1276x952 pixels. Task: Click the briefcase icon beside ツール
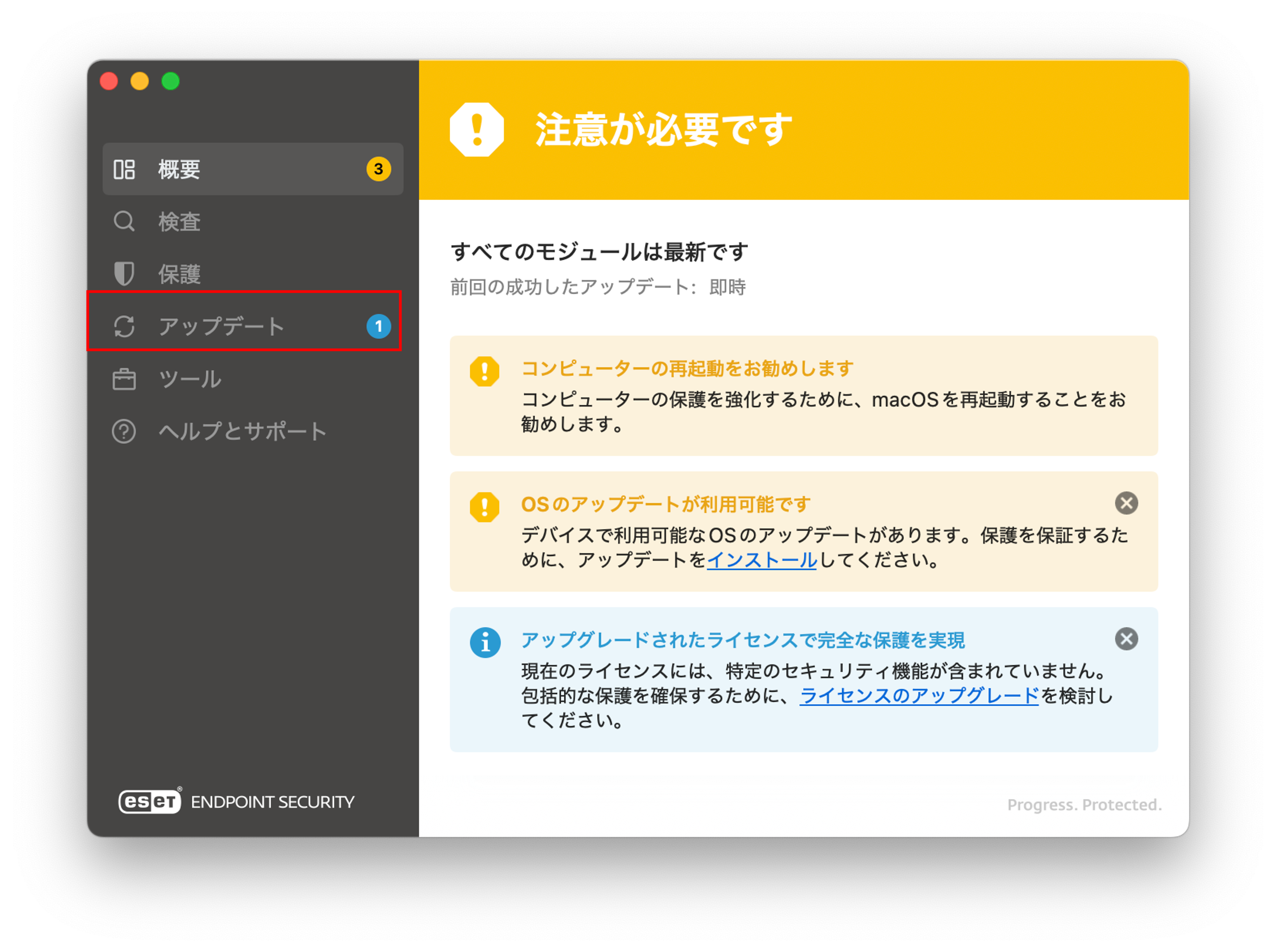[x=124, y=379]
